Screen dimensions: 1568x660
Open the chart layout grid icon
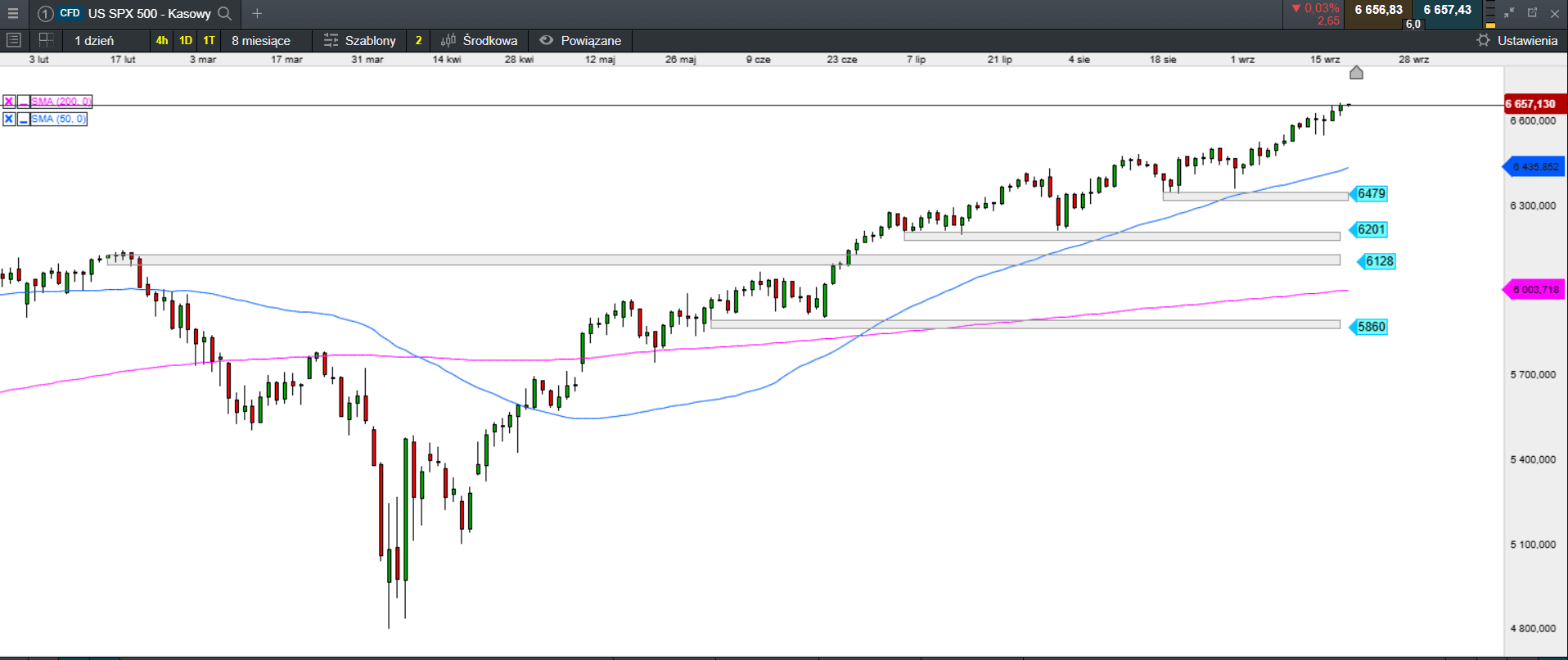(x=46, y=40)
